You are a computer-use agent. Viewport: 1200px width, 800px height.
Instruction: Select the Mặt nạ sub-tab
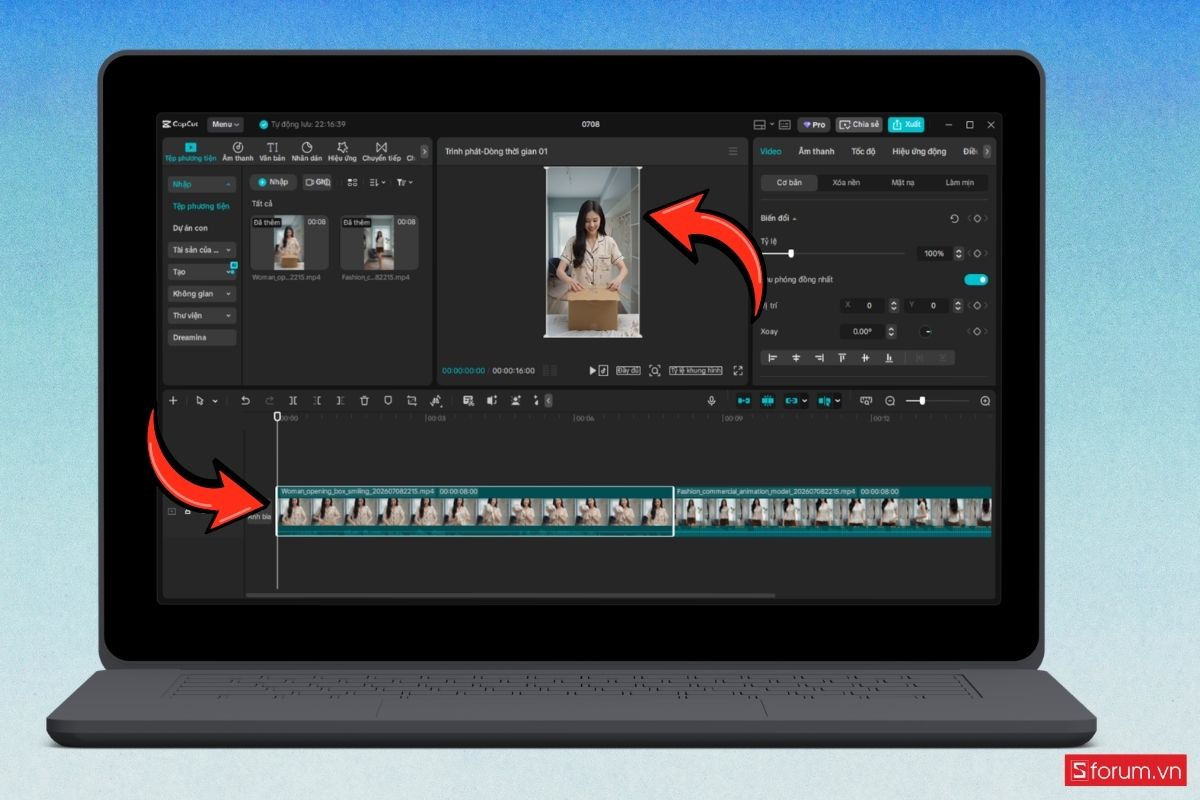click(x=902, y=183)
